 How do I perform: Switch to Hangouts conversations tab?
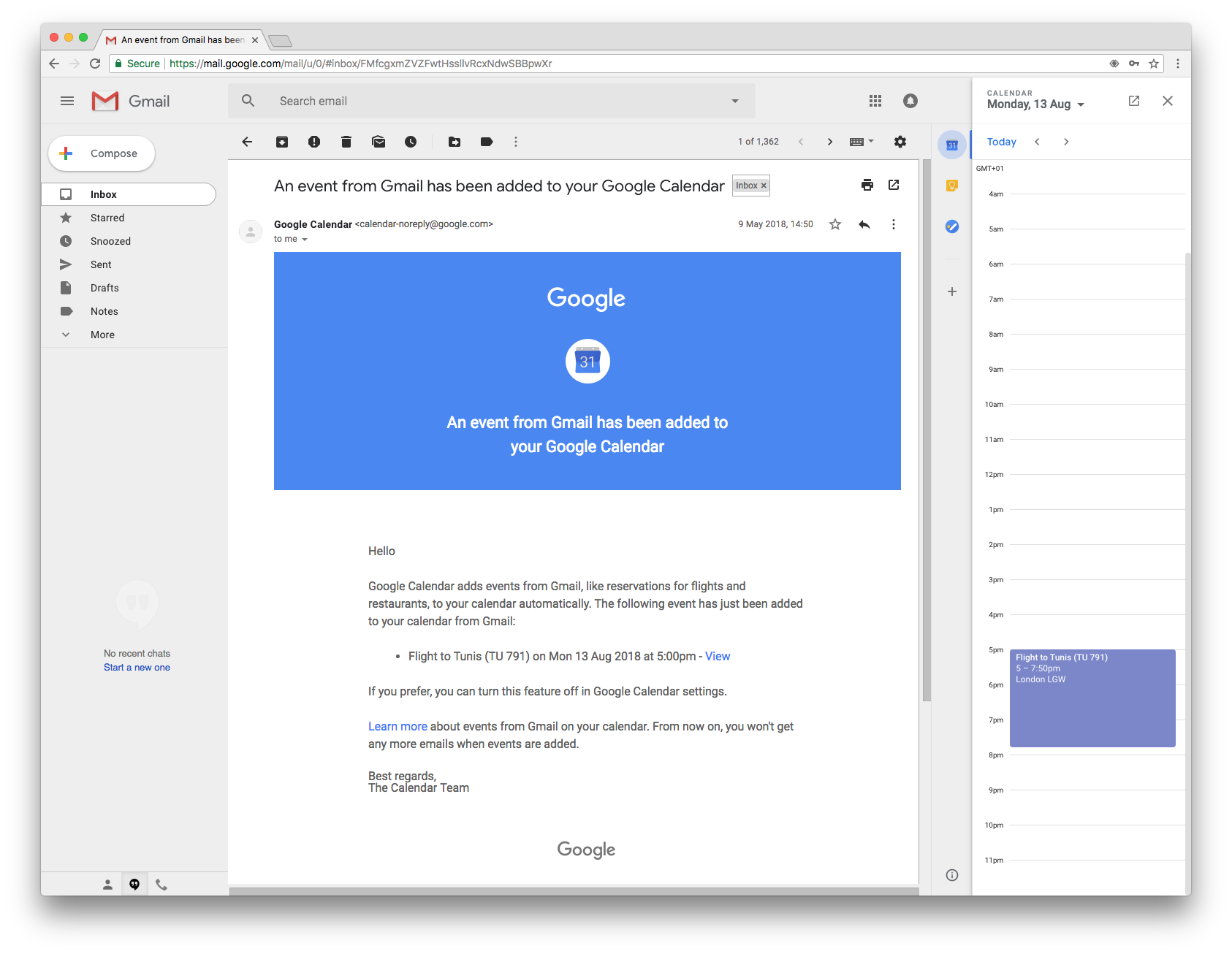134,885
